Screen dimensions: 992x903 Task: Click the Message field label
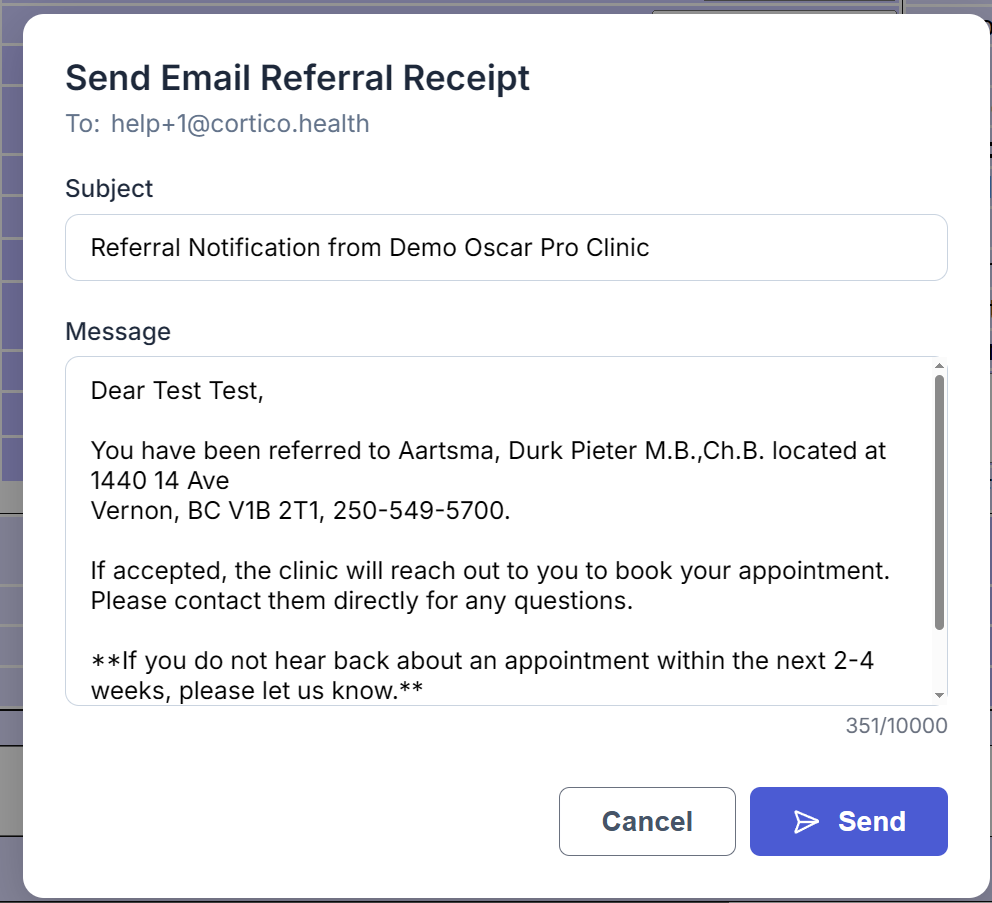[x=118, y=331]
